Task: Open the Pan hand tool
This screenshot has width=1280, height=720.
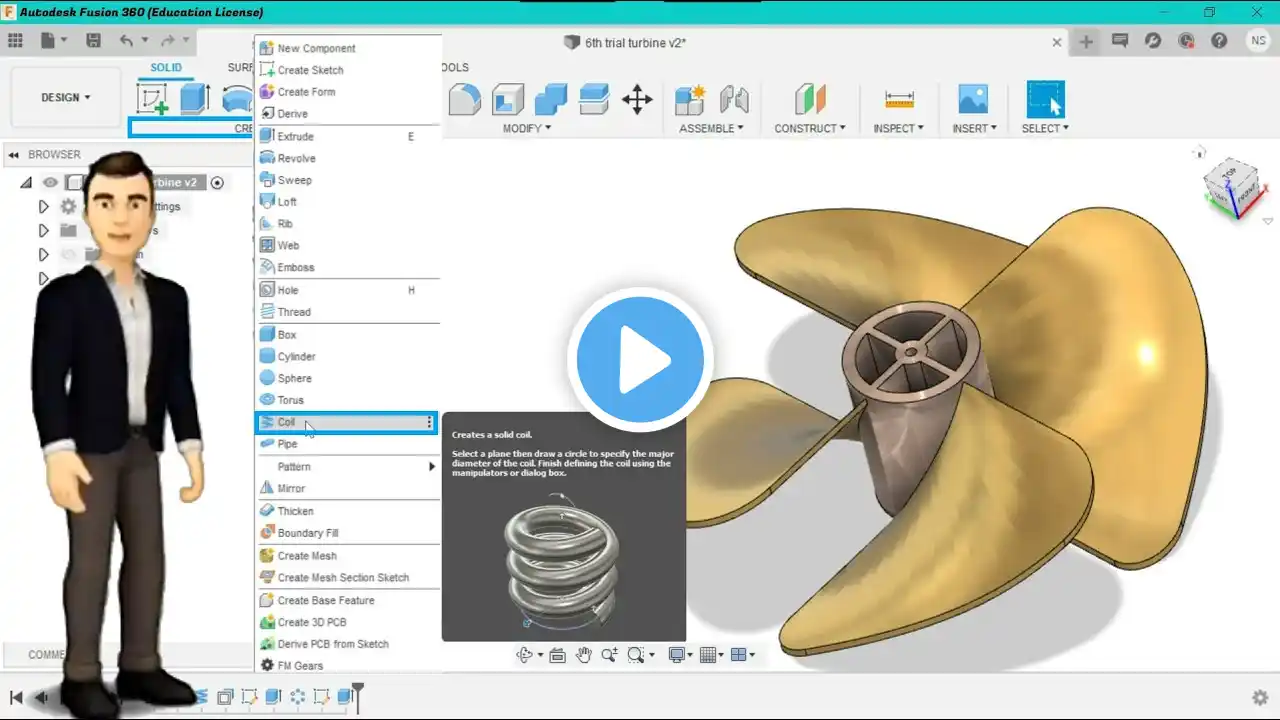Action: (583, 655)
